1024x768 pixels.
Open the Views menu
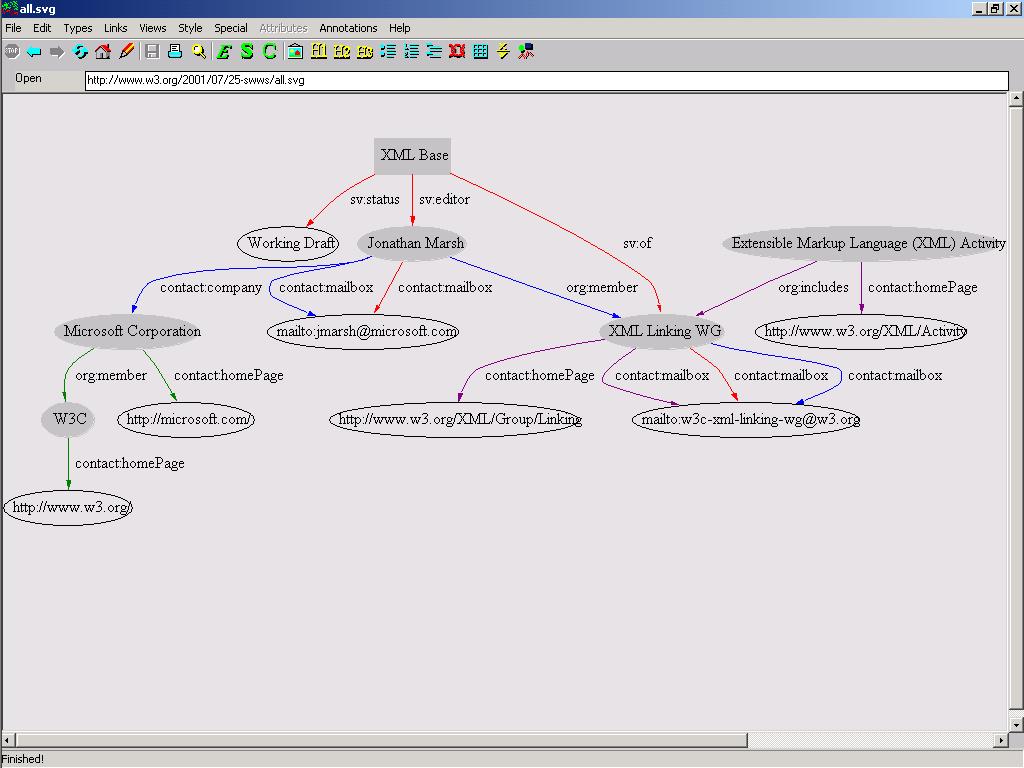pos(153,28)
